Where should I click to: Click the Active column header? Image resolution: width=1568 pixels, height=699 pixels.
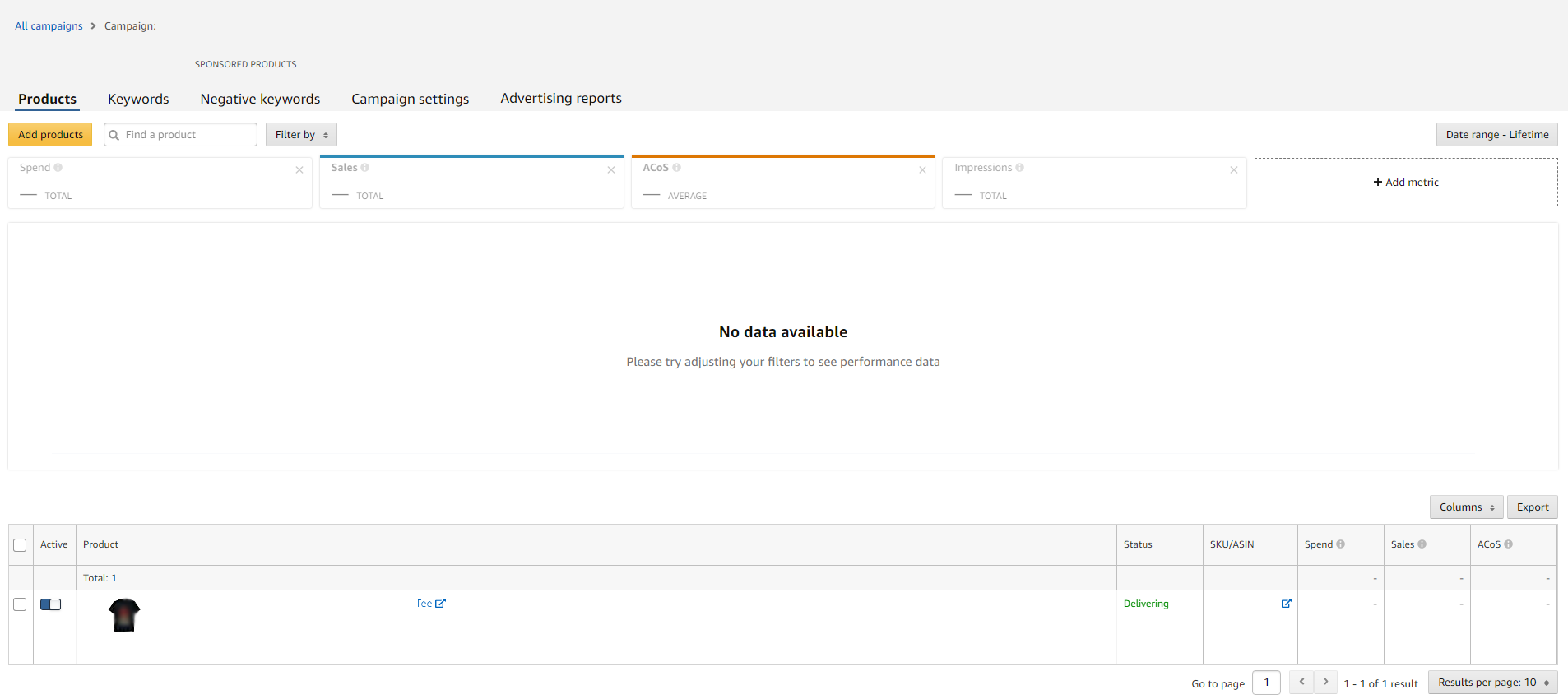[x=54, y=544]
